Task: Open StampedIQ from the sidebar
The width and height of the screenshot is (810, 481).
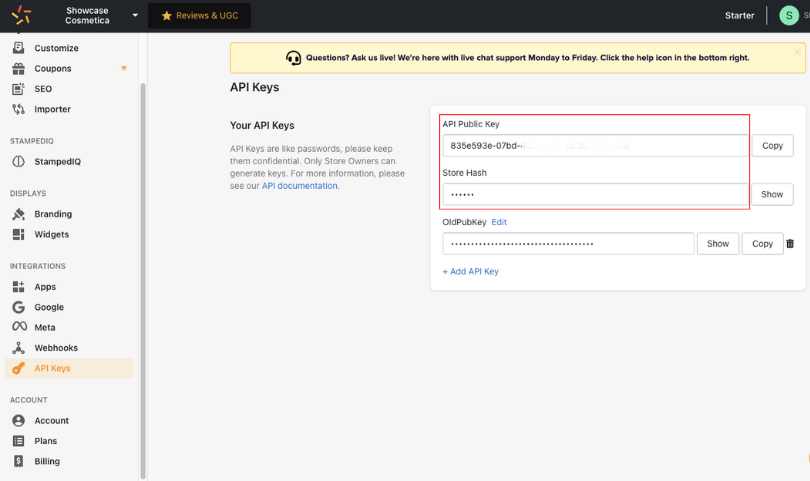Action: tap(57, 161)
